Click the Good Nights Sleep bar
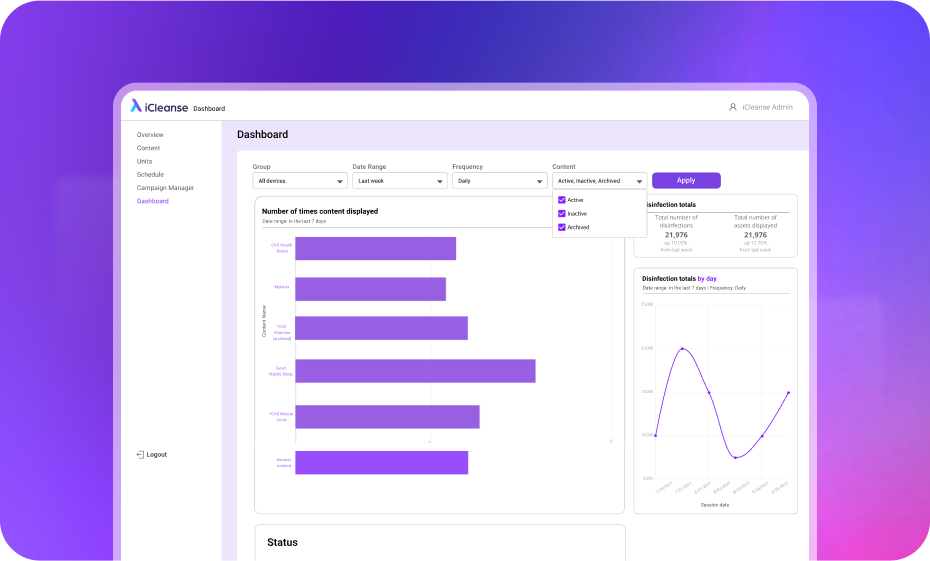This screenshot has width=930, height=561. [415, 371]
